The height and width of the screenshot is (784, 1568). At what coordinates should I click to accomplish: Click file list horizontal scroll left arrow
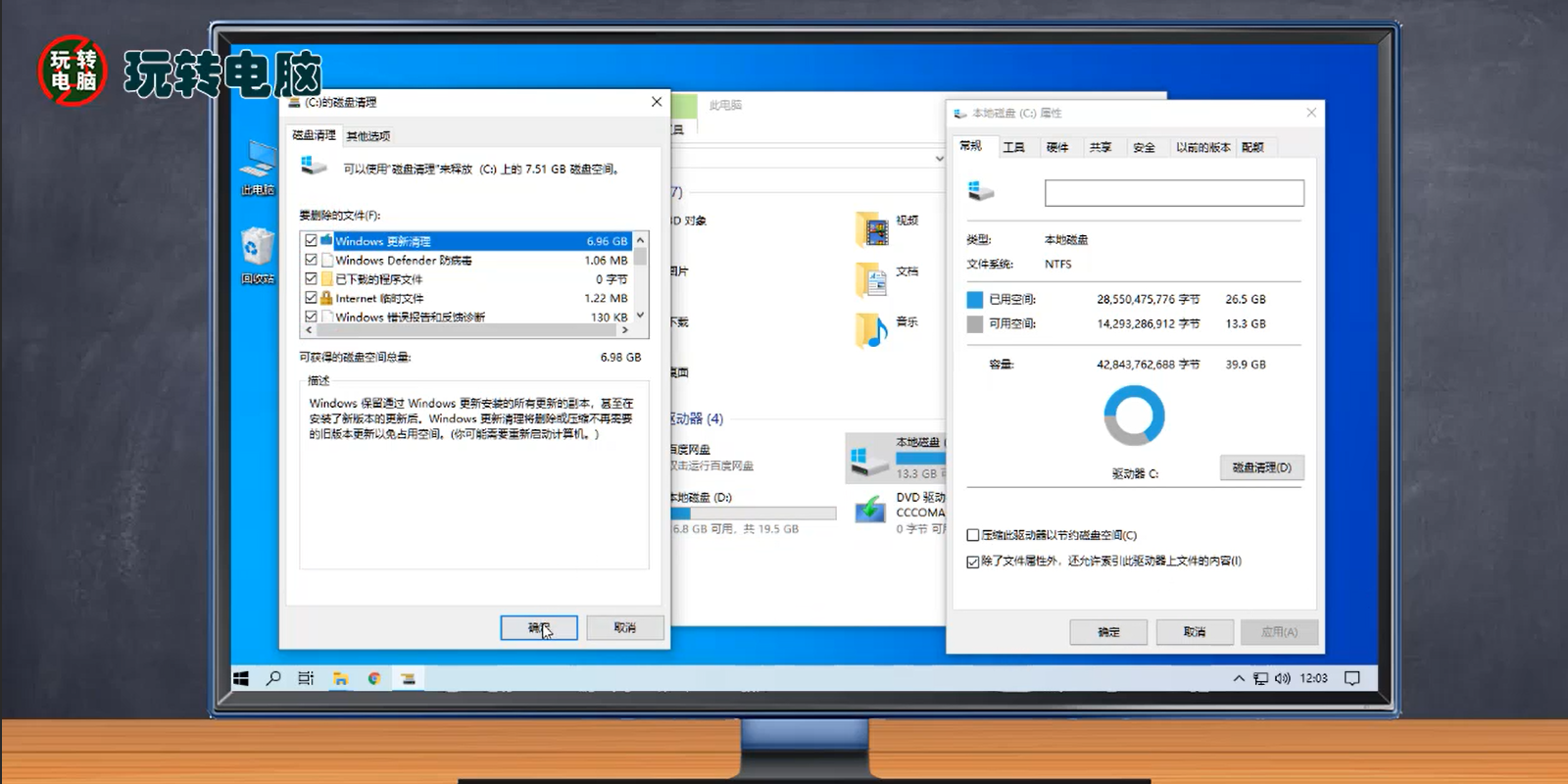point(309,330)
